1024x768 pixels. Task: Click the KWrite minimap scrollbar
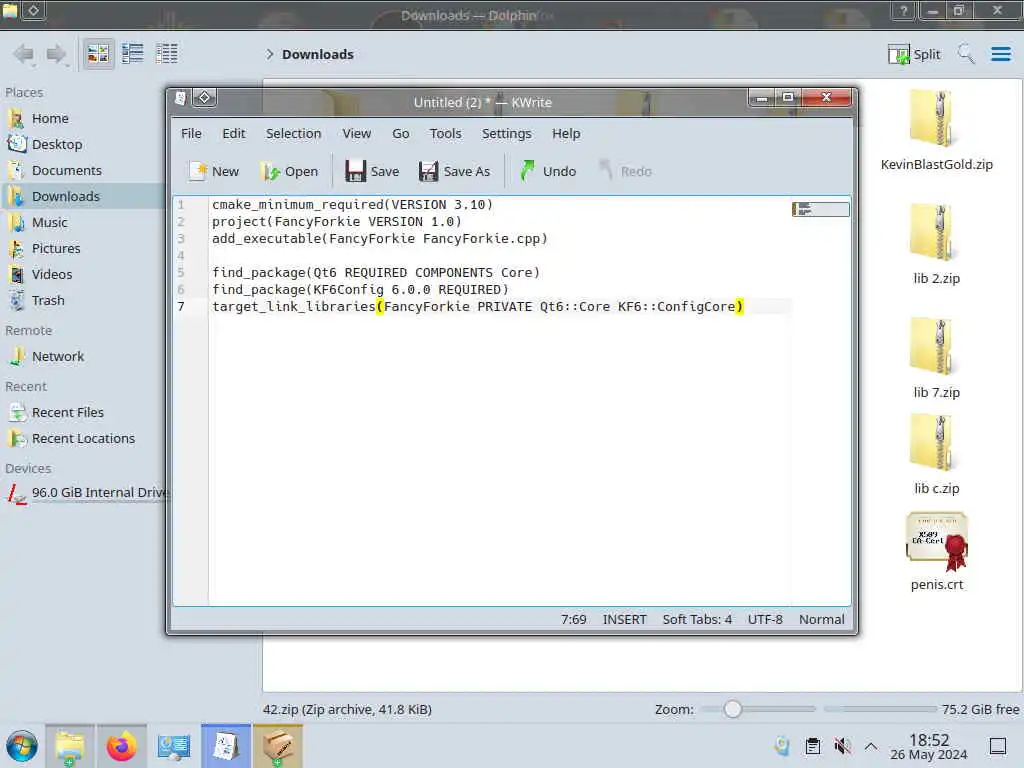[821, 210]
